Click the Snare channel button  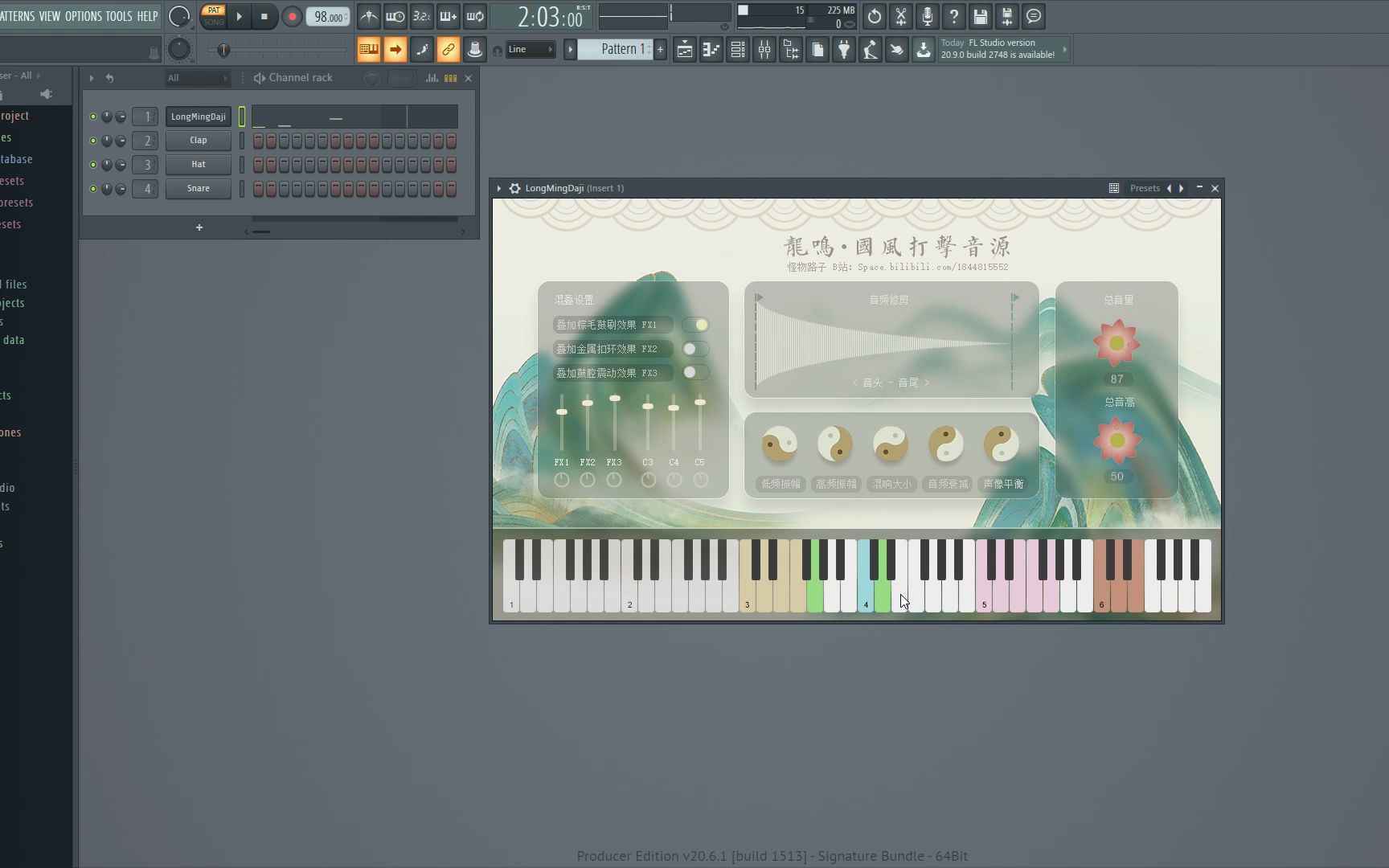(199, 189)
